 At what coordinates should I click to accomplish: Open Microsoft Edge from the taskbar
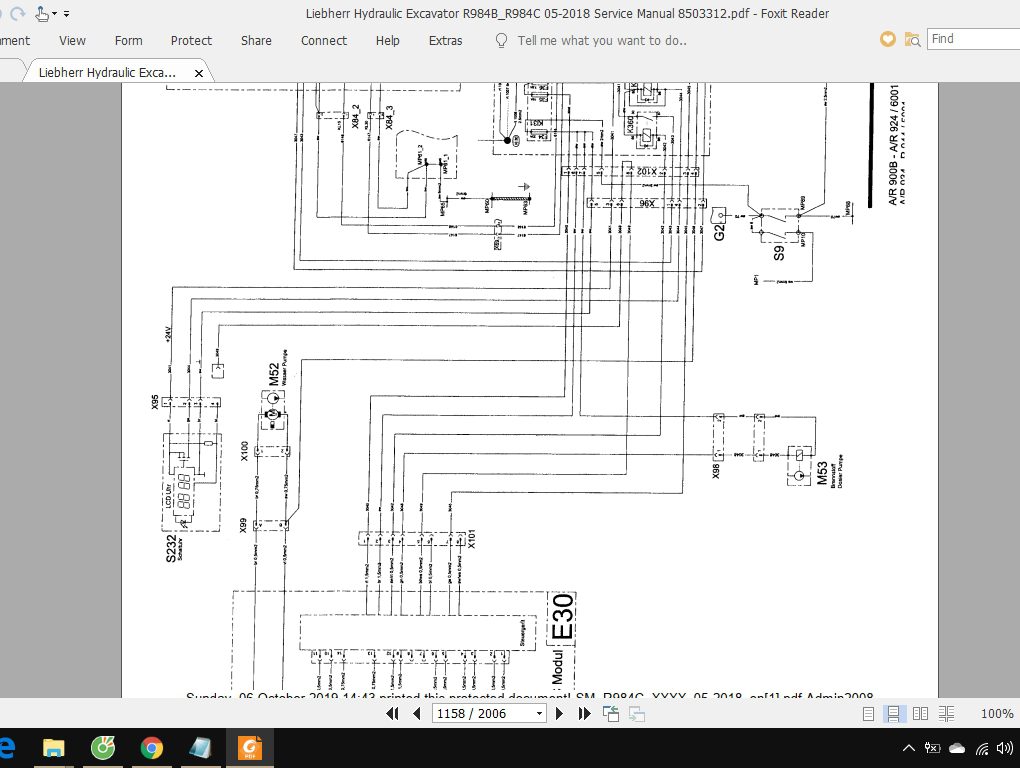pos(7,748)
